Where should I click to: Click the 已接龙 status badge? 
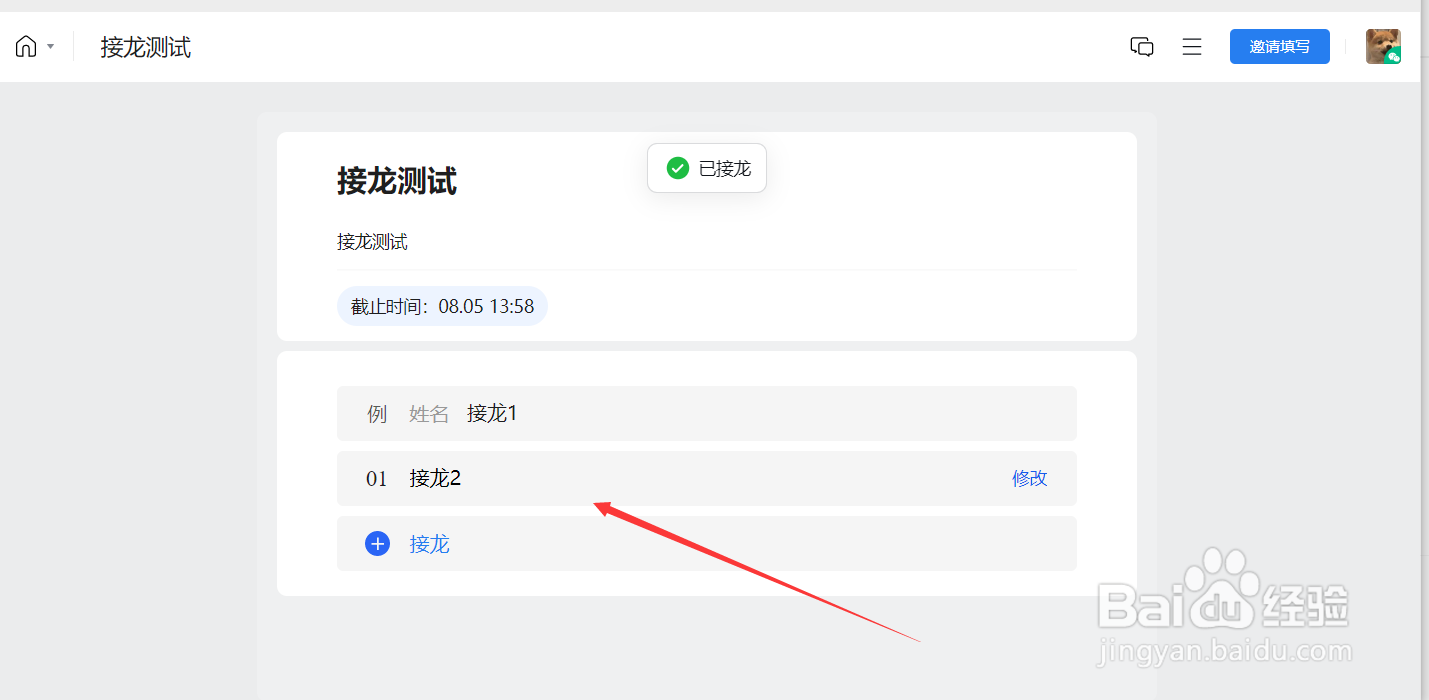[706, 168]
